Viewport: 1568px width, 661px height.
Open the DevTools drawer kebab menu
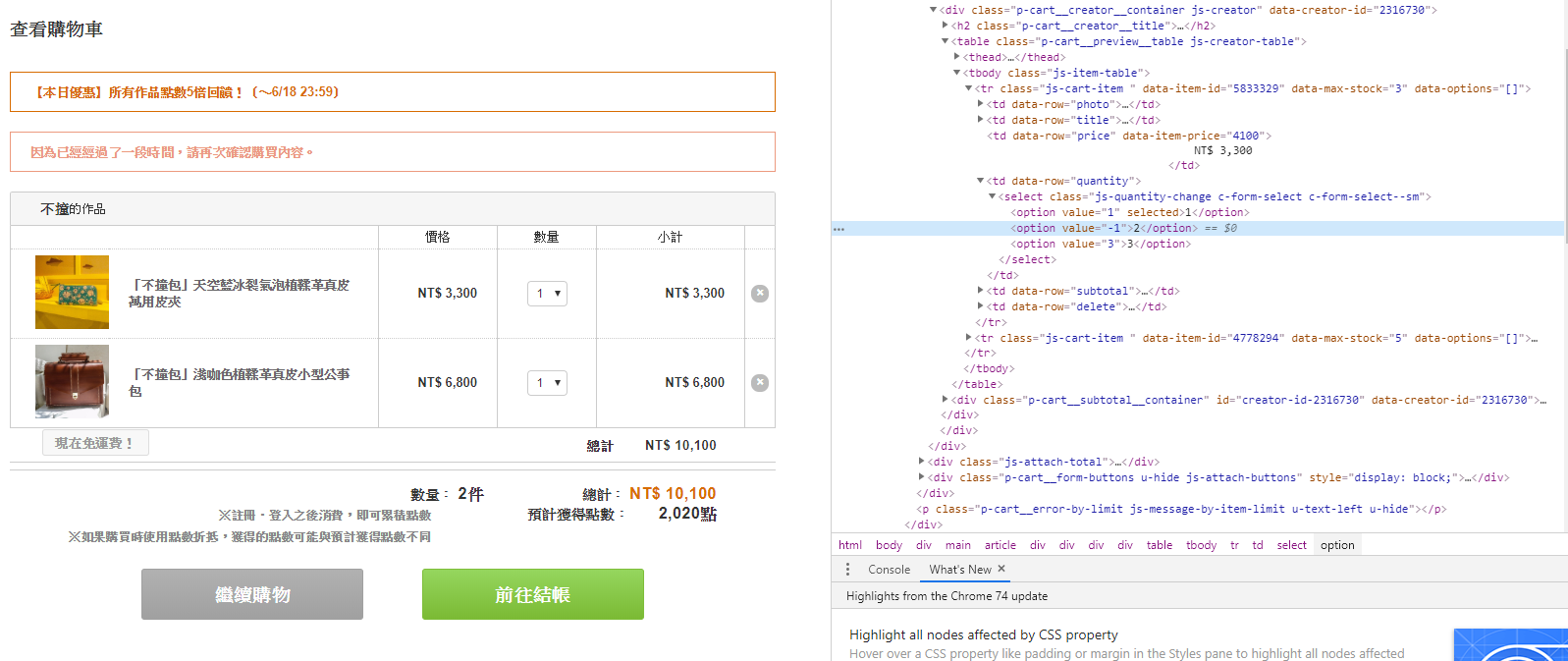point(848,570)
